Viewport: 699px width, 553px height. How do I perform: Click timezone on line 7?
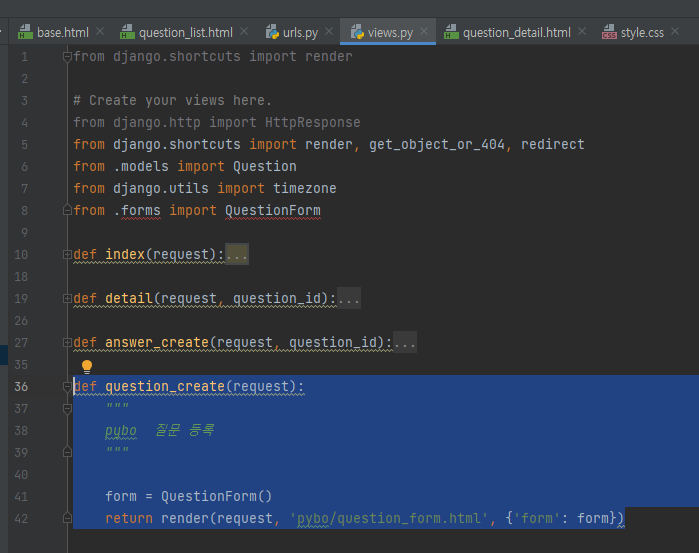coord(305,189)
